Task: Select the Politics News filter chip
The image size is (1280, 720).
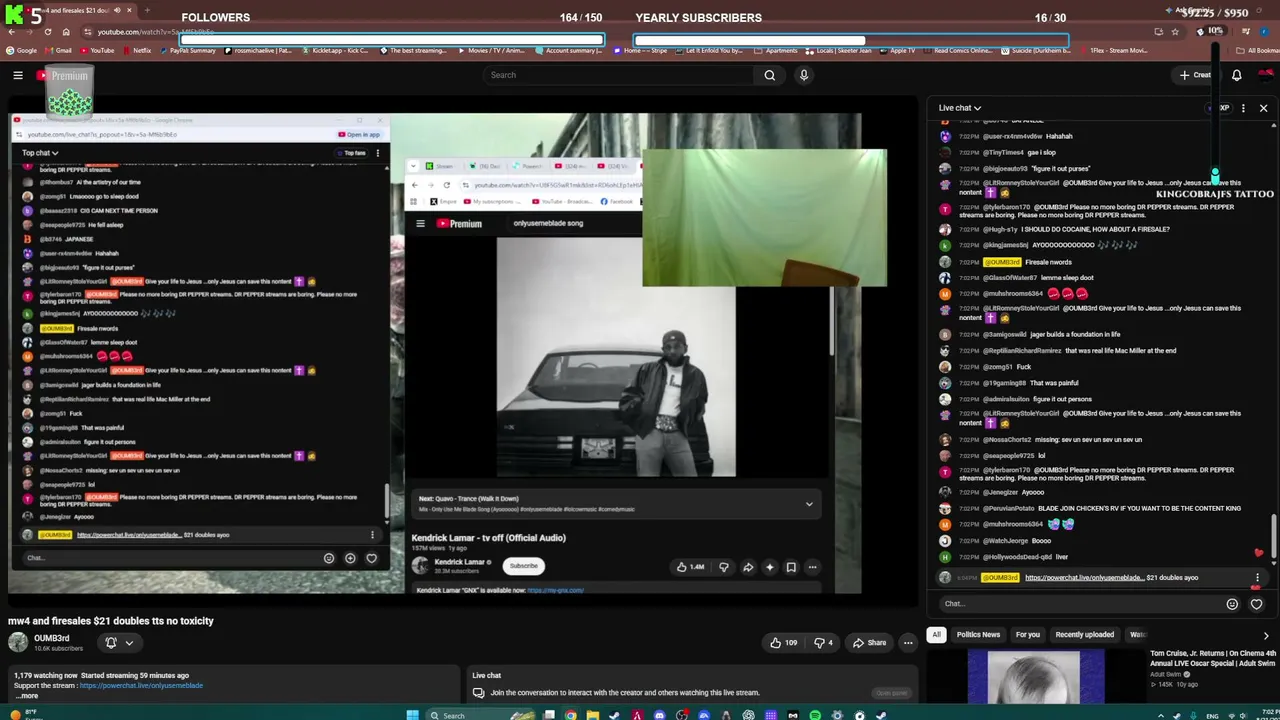Action: click(x=978, y=635)
